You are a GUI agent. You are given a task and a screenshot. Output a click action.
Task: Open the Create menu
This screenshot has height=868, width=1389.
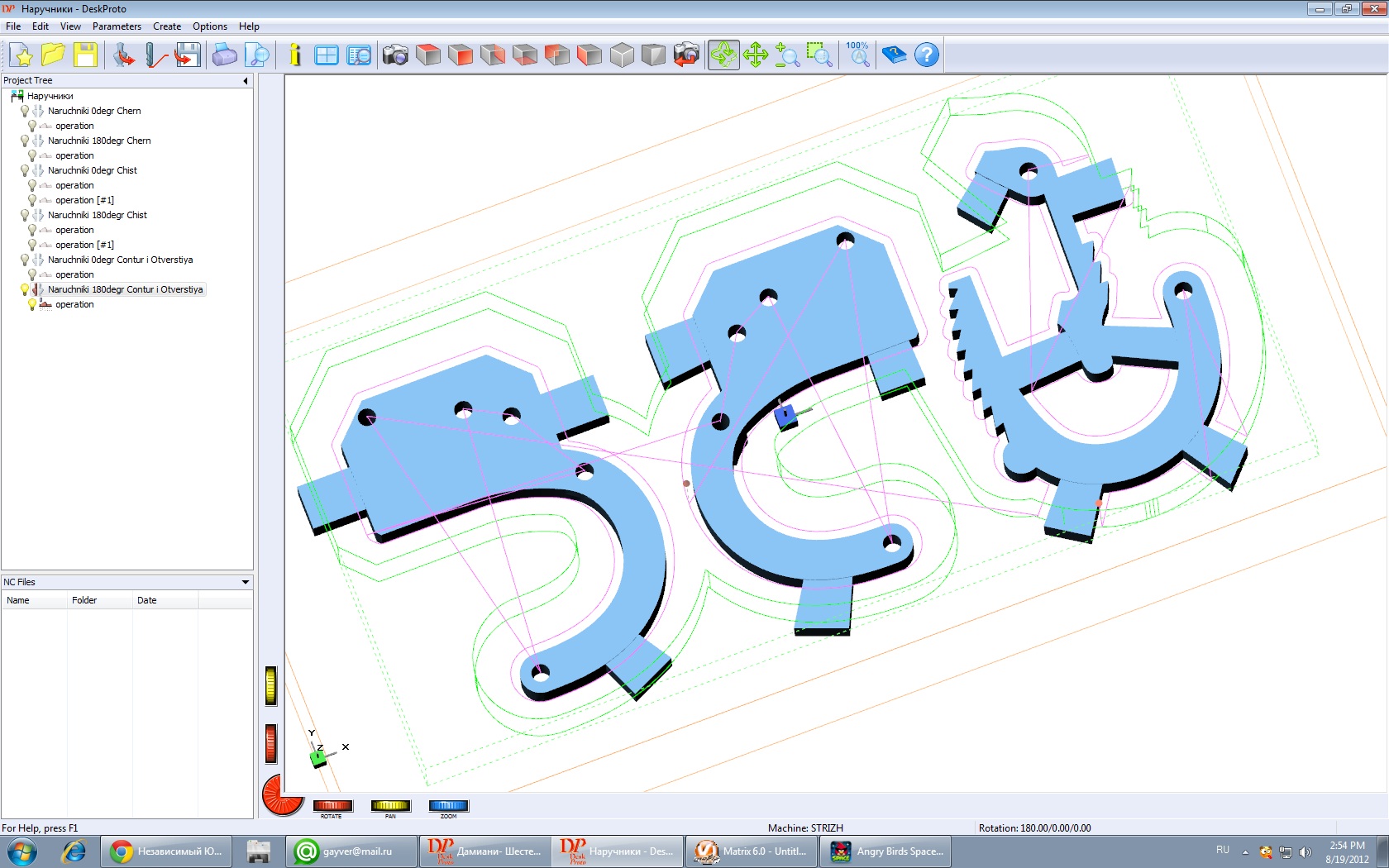coord(167,26)
